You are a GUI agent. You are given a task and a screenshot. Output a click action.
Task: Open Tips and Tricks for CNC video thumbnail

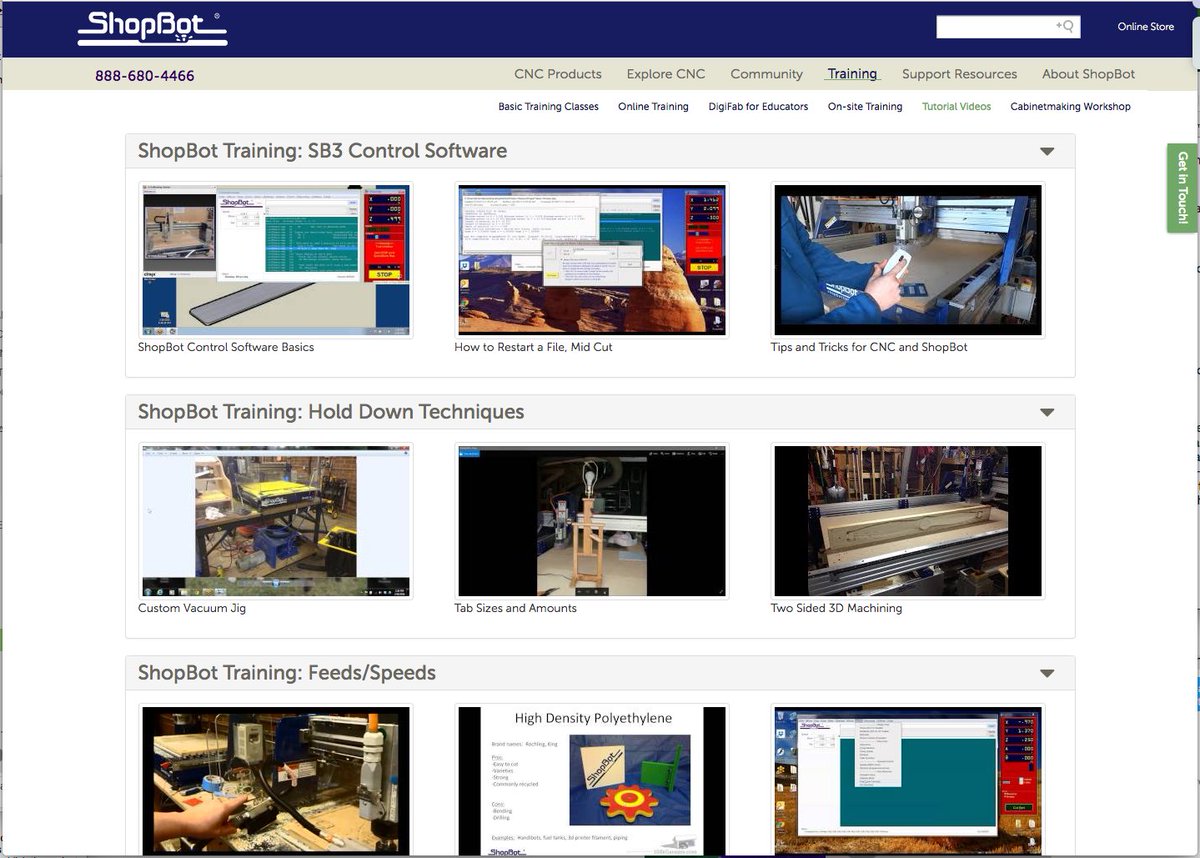click(x=908, y=259)
